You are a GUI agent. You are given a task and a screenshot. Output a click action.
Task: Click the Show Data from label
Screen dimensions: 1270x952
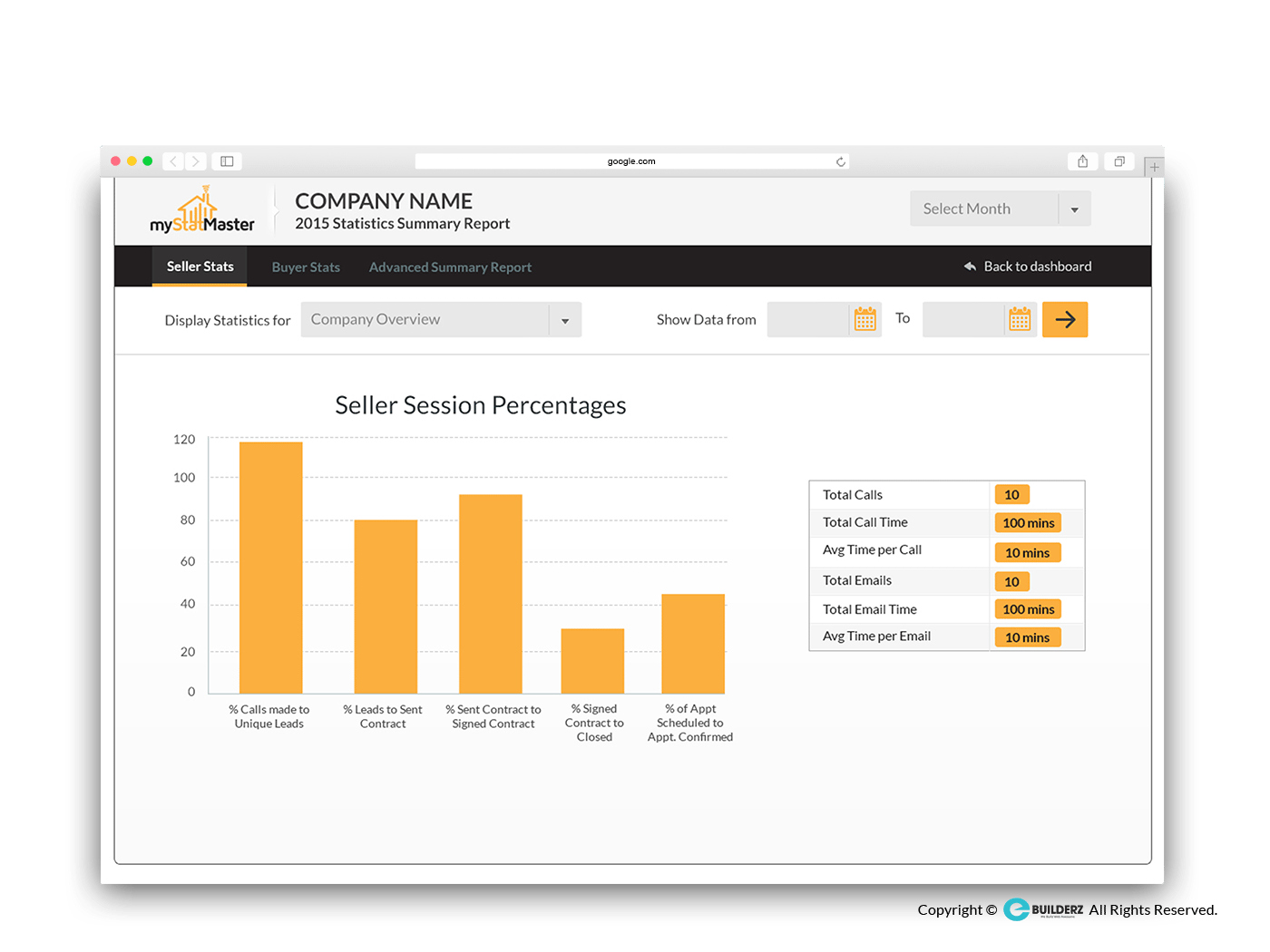pyautogui.click(x=707, y=320)
